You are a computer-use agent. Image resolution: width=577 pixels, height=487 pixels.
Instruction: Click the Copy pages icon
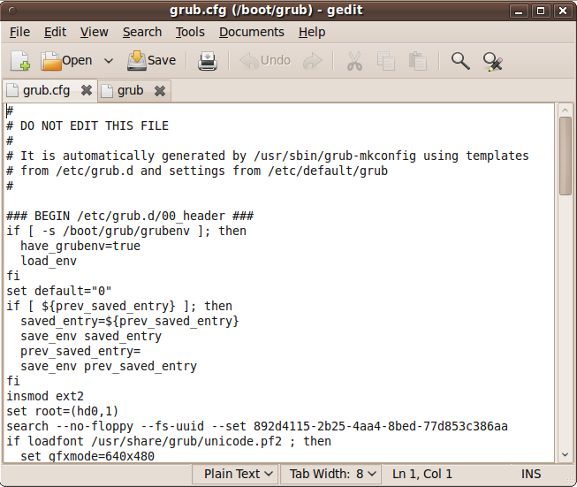pyautogui.click(x=386, y=61)
